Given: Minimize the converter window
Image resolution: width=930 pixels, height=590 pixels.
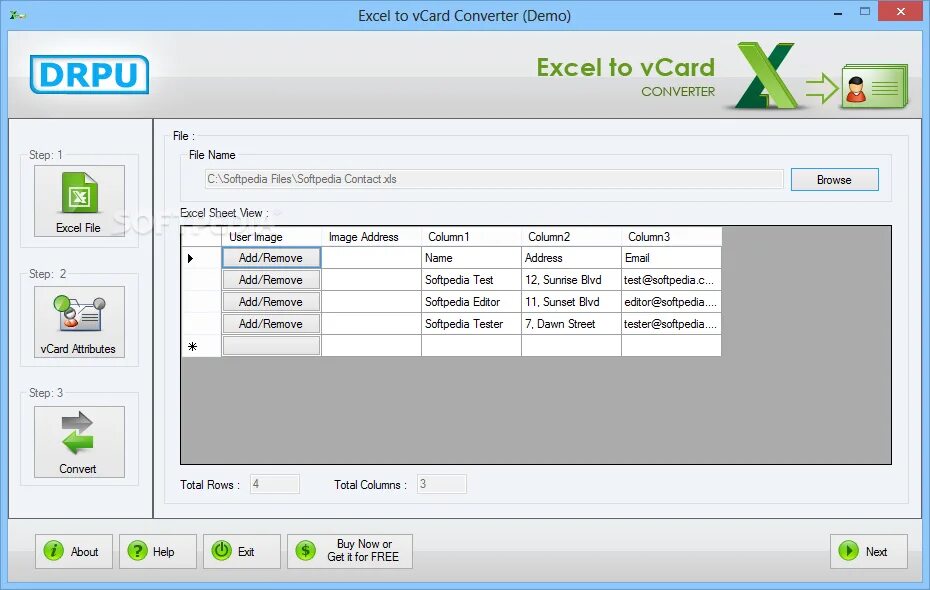Looking at the screenshot, I should click(838, 12).
